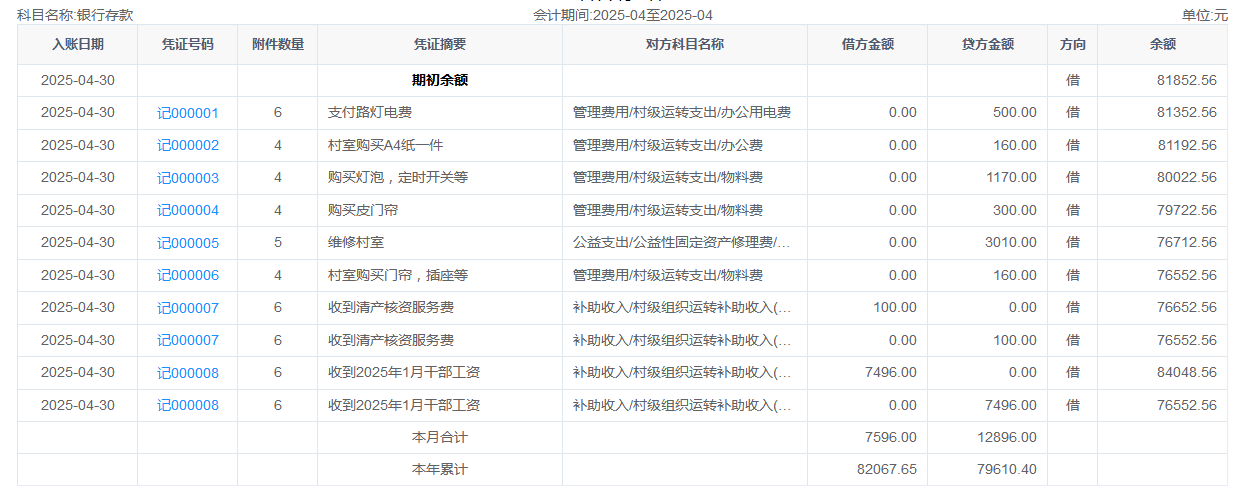
Task: Click the 对方科目名称 column header
Action: pos(684,44)
